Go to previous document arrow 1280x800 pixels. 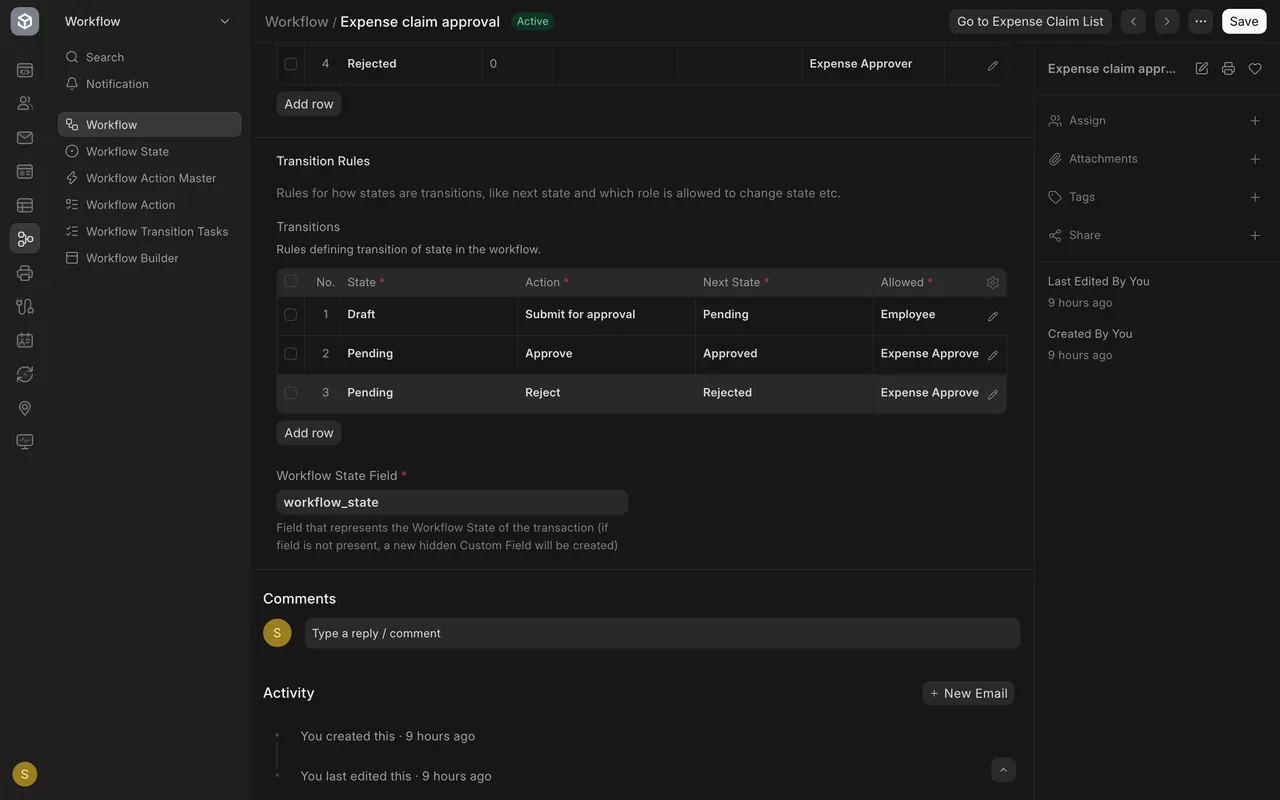pyautogui.click(x=1133, y=21)
